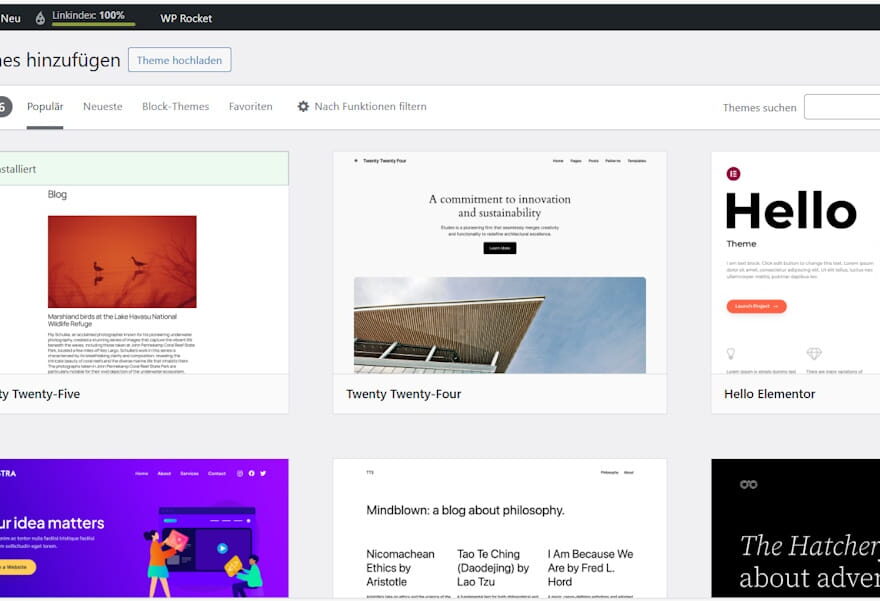
Task: Open the WP Rocket admin bar menu
Action: [x=186, y=18]
